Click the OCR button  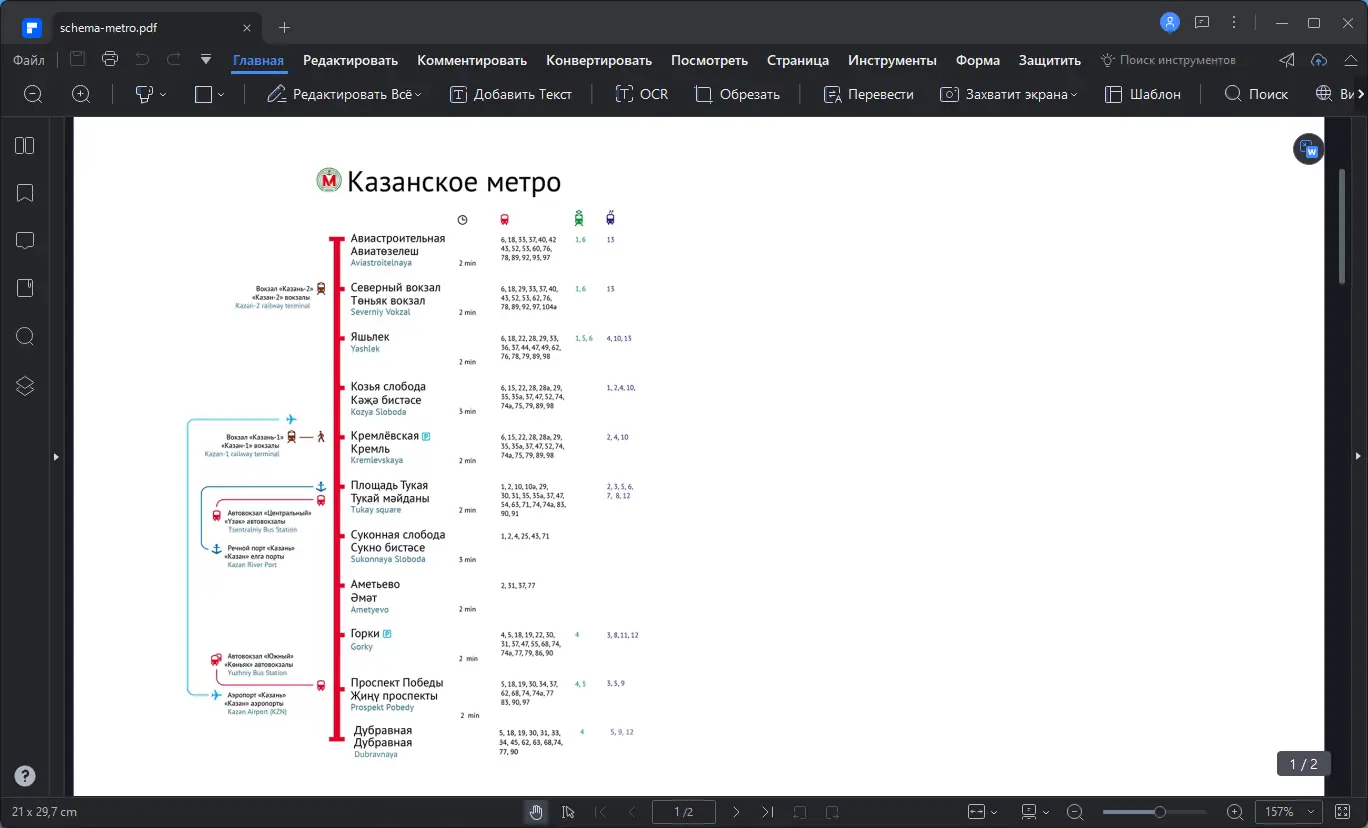641,94
